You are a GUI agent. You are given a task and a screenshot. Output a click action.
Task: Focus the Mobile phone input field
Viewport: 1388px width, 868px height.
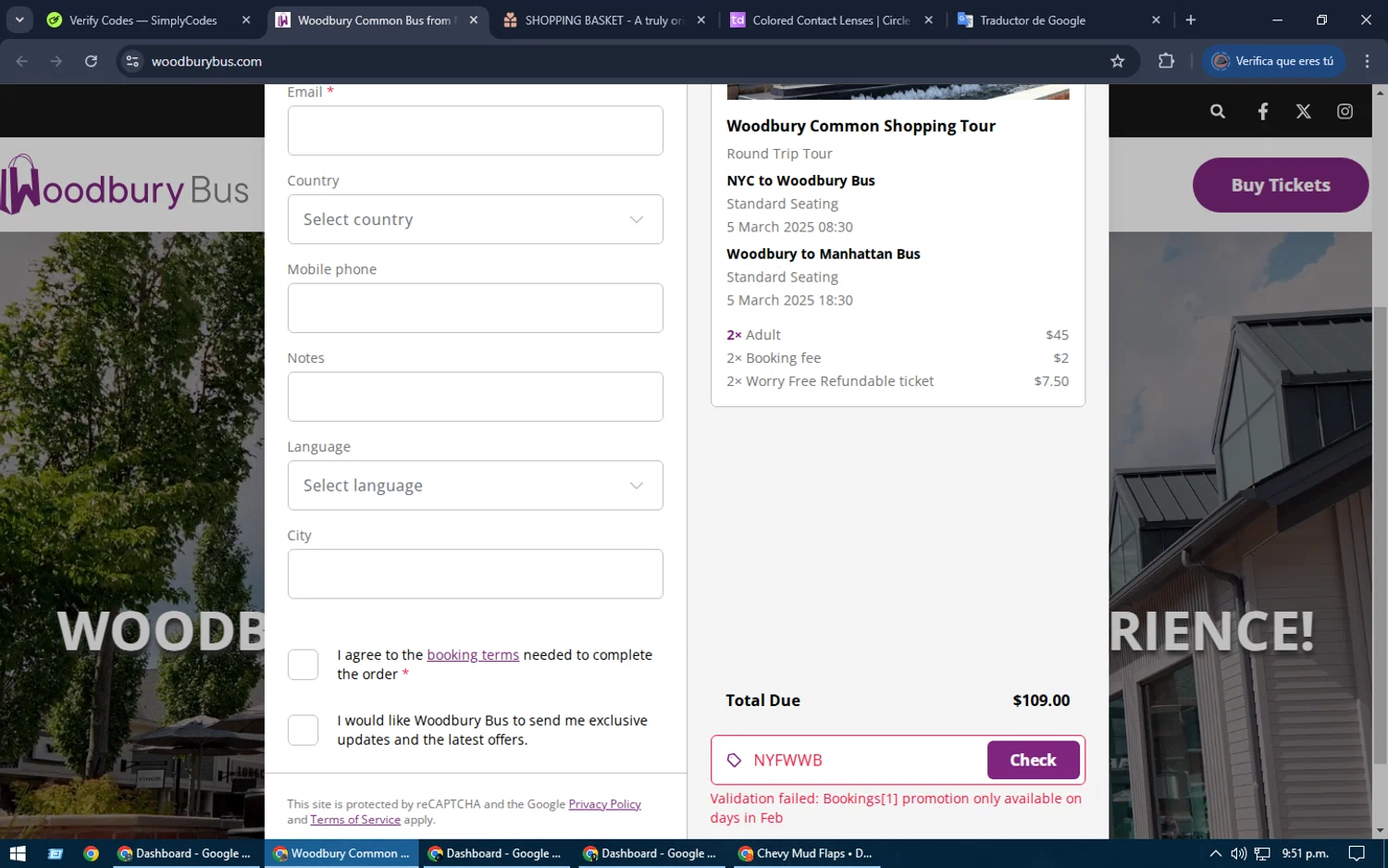(x=475, y=308)
